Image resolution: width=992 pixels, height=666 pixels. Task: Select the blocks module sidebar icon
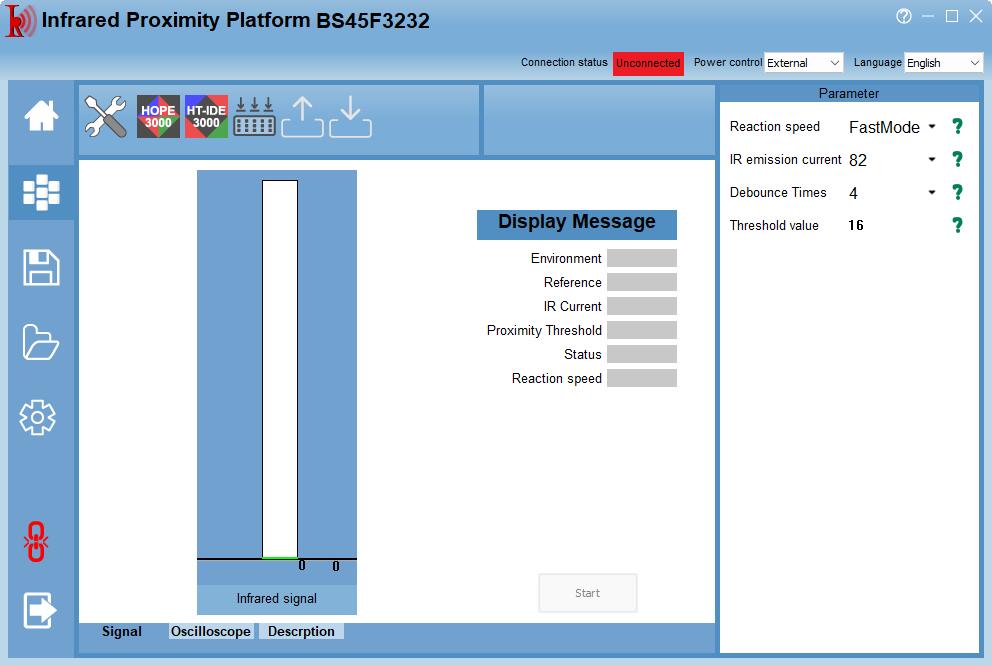pos(41,192)
